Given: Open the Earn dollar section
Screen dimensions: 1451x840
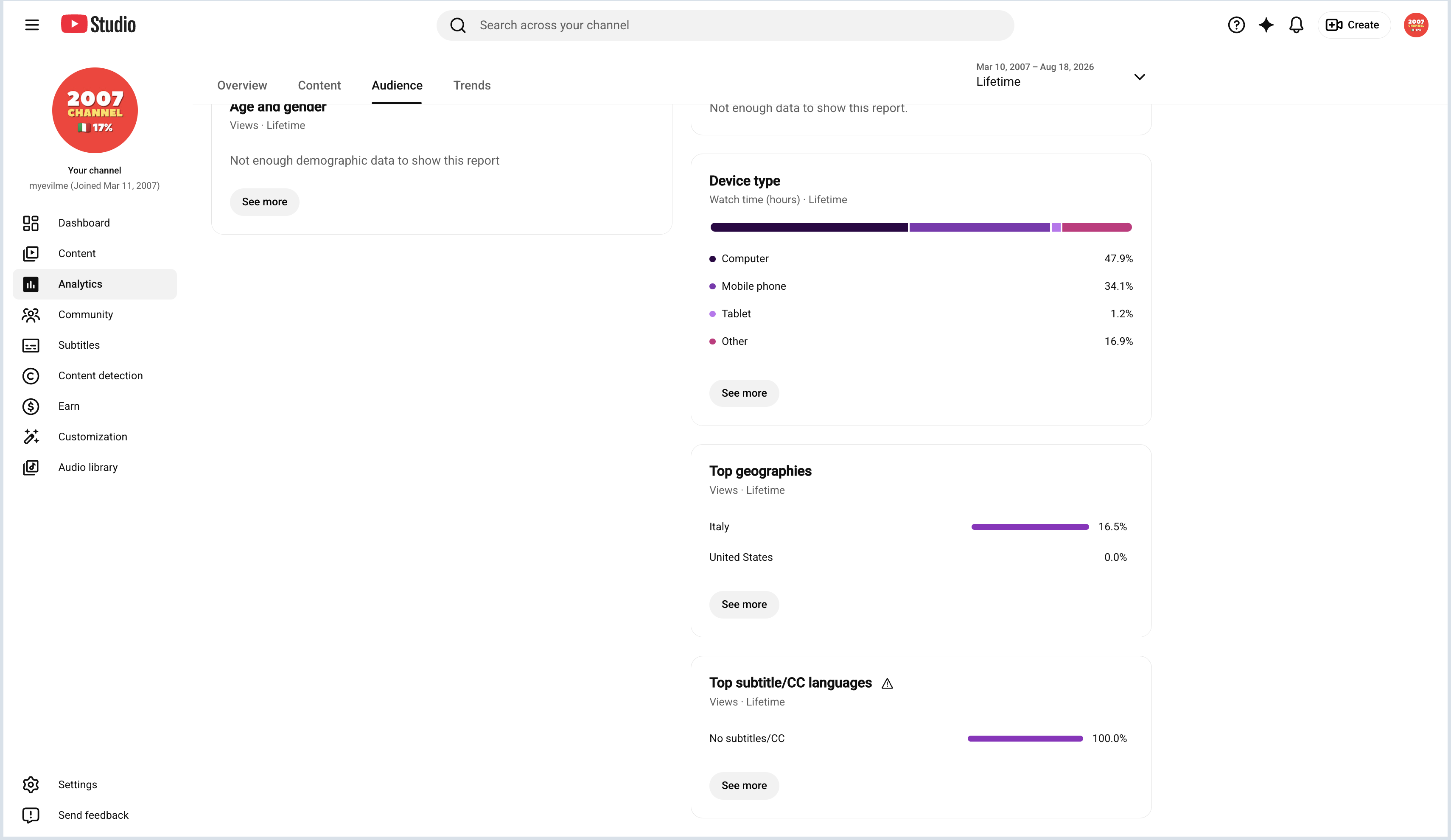Looking at the screenshot, I should 95,406.
